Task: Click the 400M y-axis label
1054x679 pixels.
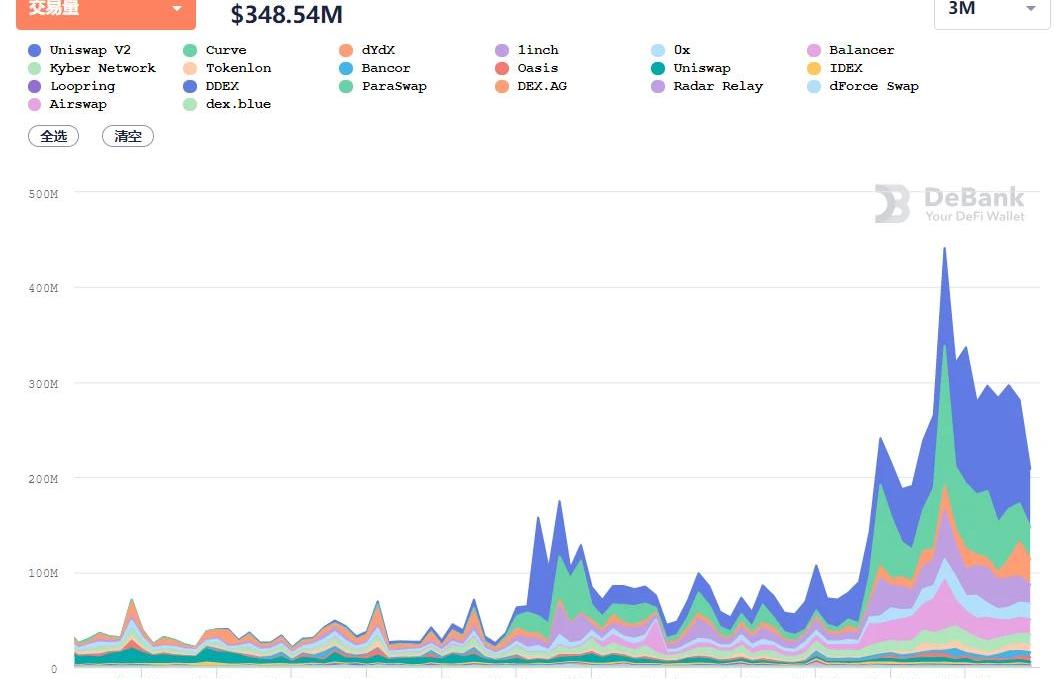Action: coord(43,288)
